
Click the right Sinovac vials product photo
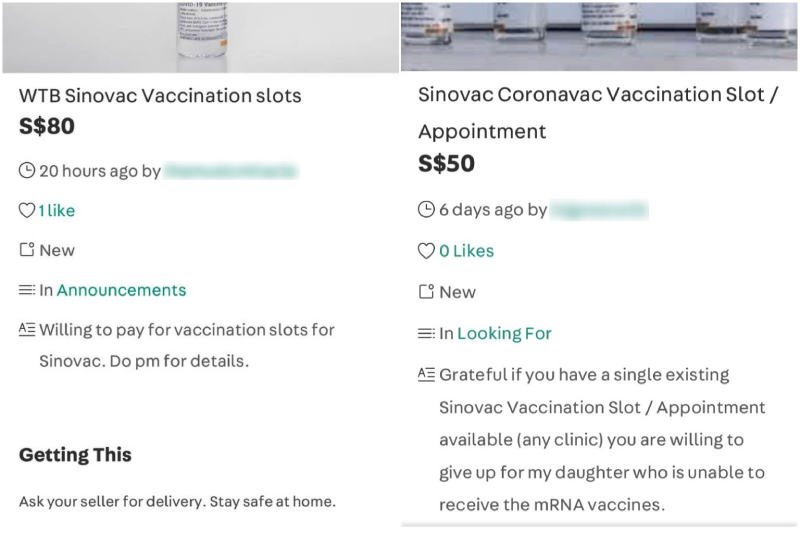(x=600, y=34)
